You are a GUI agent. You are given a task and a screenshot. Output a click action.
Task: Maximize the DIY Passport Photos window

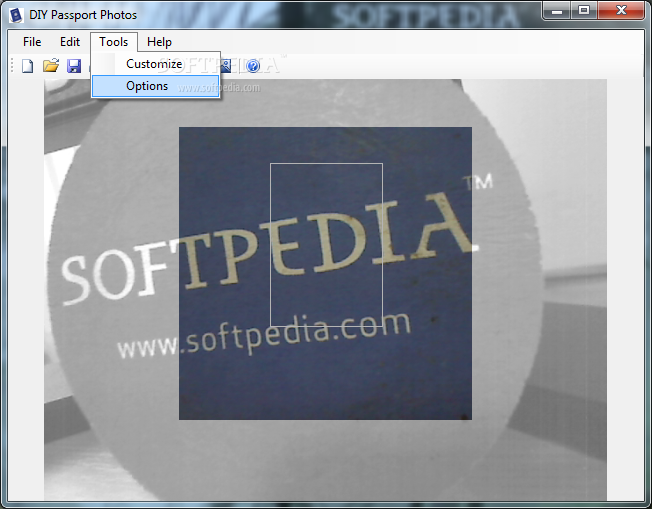pos(584,11)
